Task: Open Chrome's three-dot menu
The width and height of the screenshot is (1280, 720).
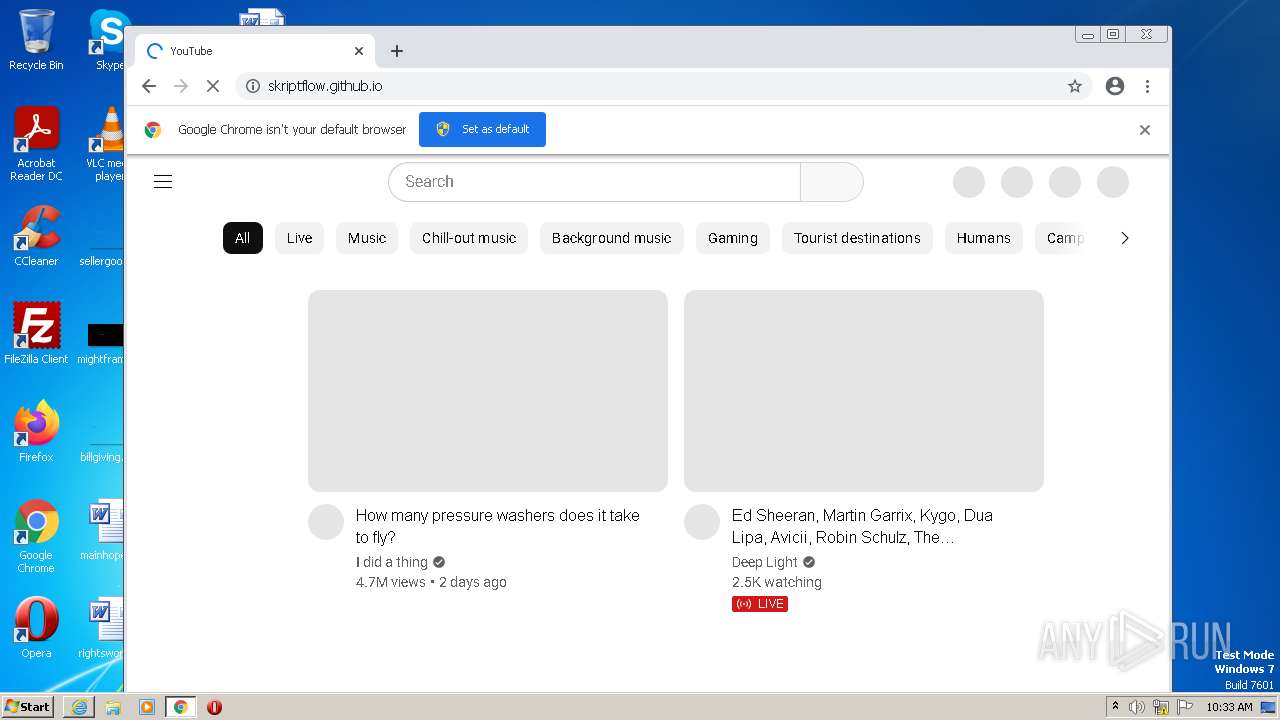Action: 1147,86
